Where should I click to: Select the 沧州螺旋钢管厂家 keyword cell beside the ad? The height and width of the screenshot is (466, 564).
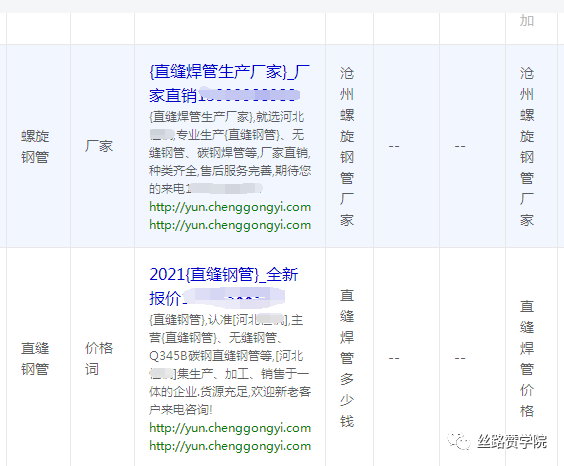[x=347, y=146]
